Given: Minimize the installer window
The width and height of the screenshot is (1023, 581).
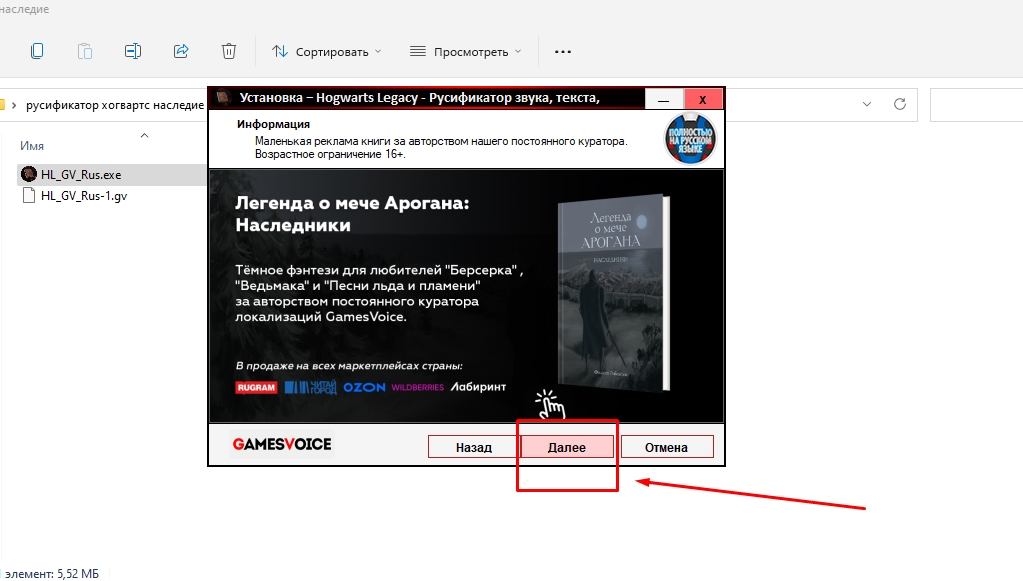Looking at the screenshot, I should point(664,99).
